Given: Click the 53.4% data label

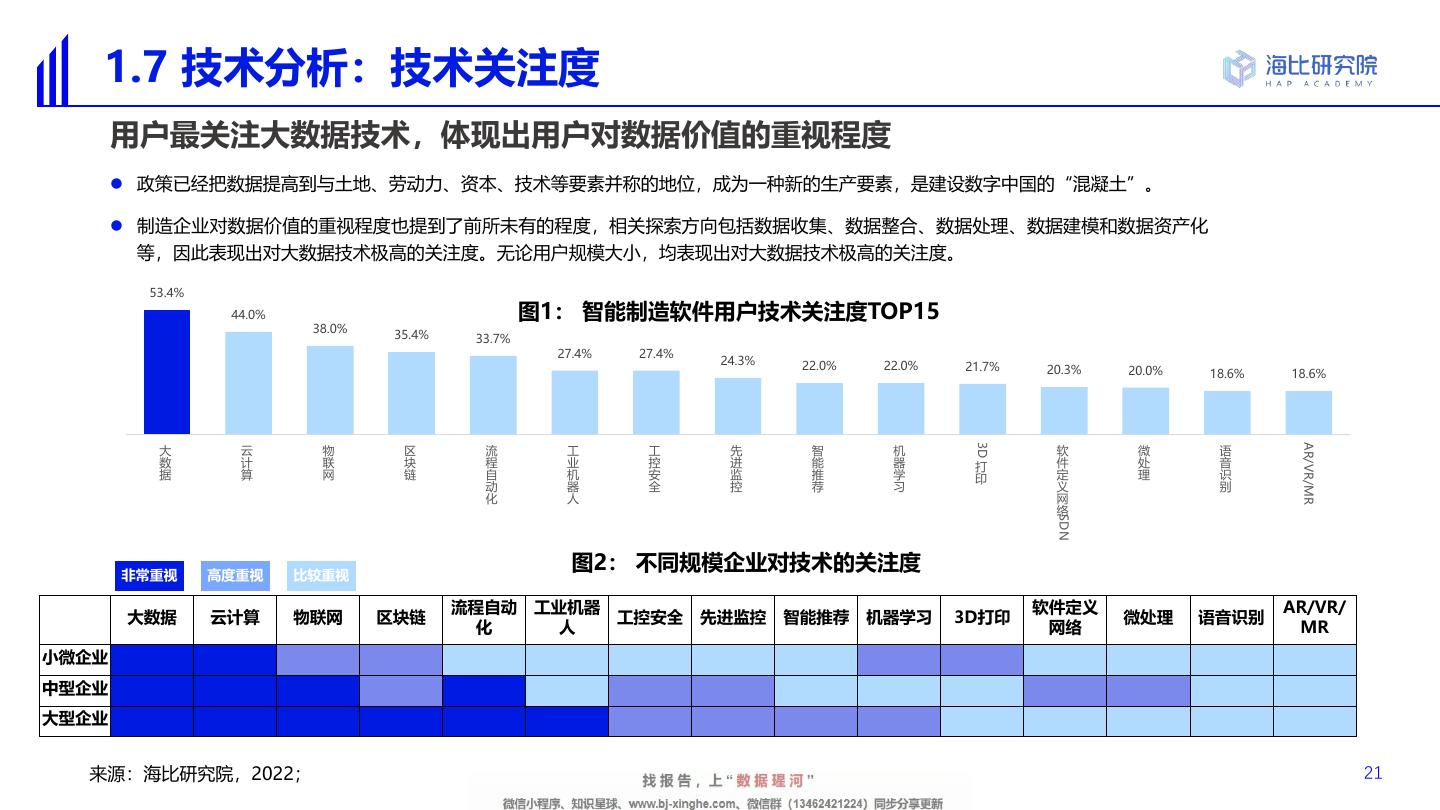Looking at the screenshot, I should pos(167,293).
